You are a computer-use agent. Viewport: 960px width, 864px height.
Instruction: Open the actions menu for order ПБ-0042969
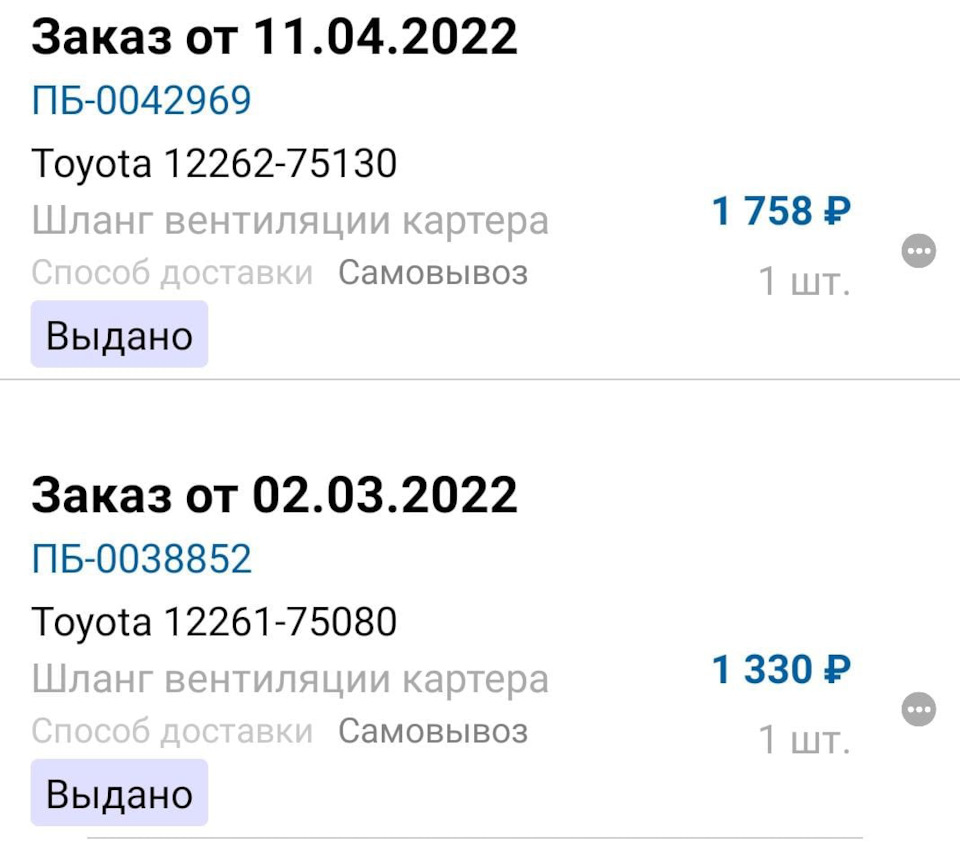[919, 252]
